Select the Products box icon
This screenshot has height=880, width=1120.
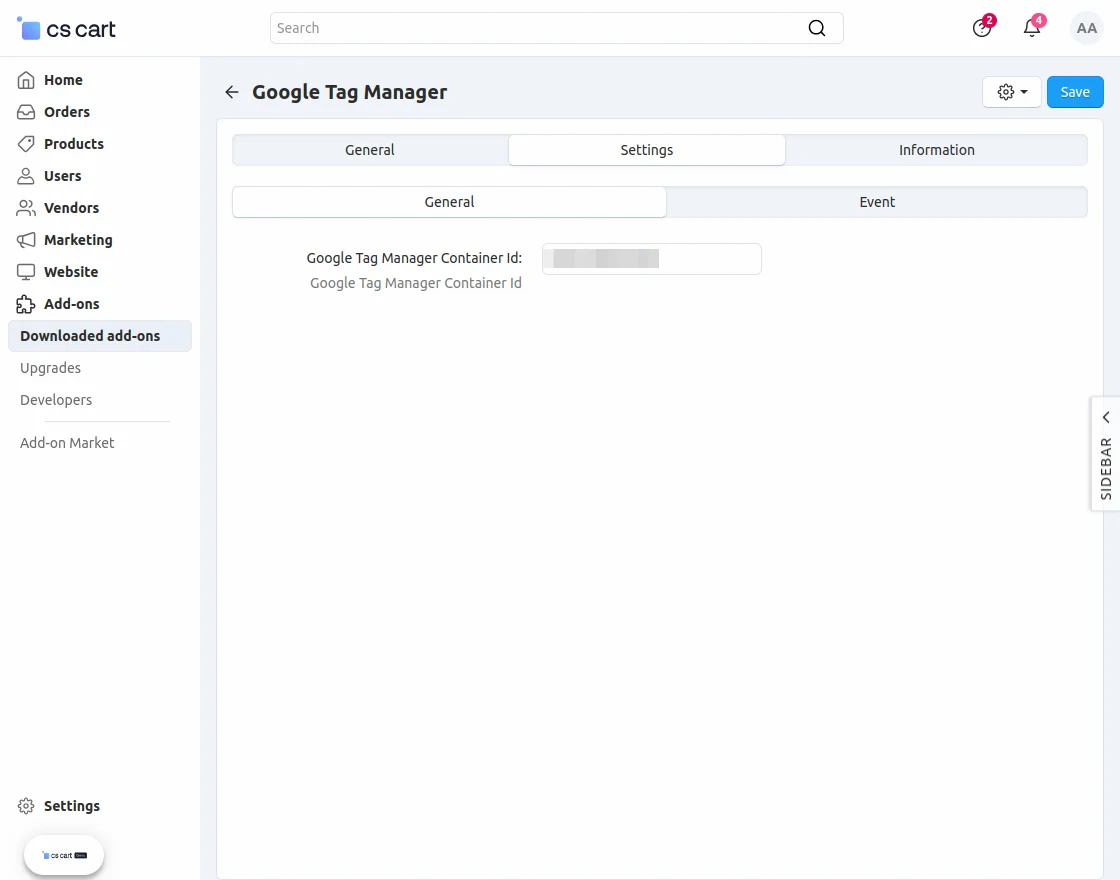point(25,144)
